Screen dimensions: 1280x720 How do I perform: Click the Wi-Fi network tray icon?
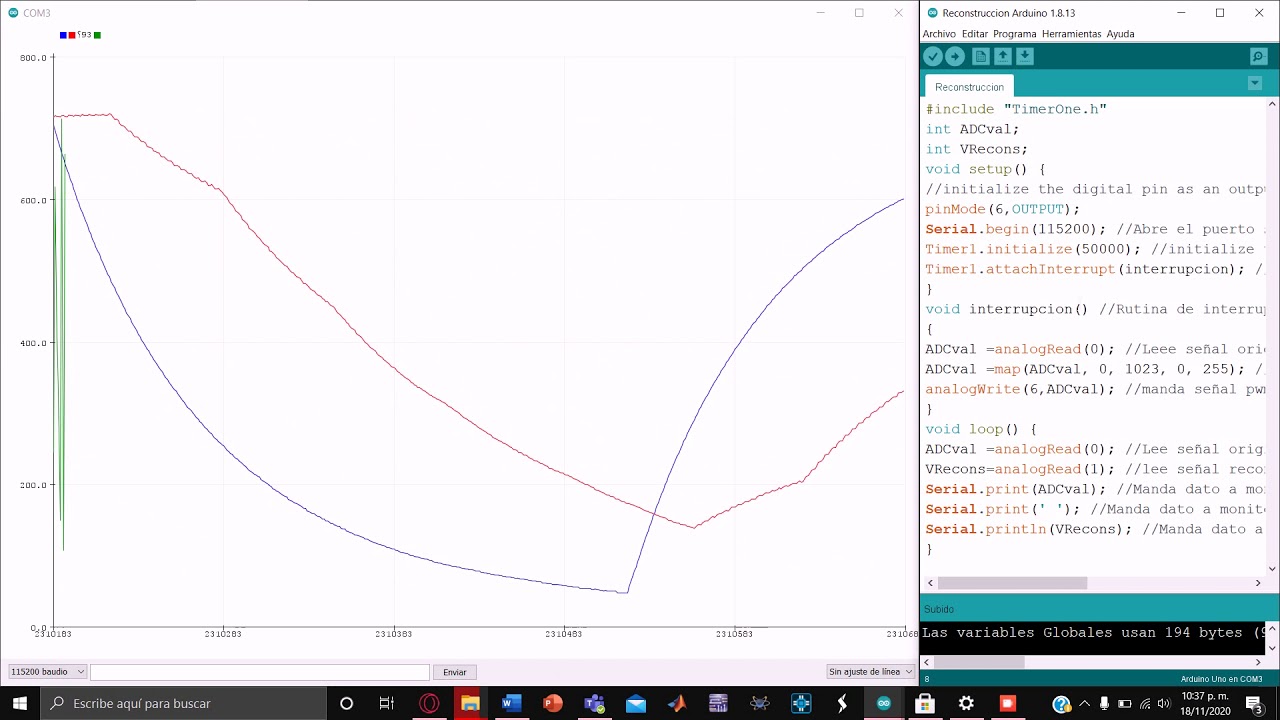pos(1145,704)
